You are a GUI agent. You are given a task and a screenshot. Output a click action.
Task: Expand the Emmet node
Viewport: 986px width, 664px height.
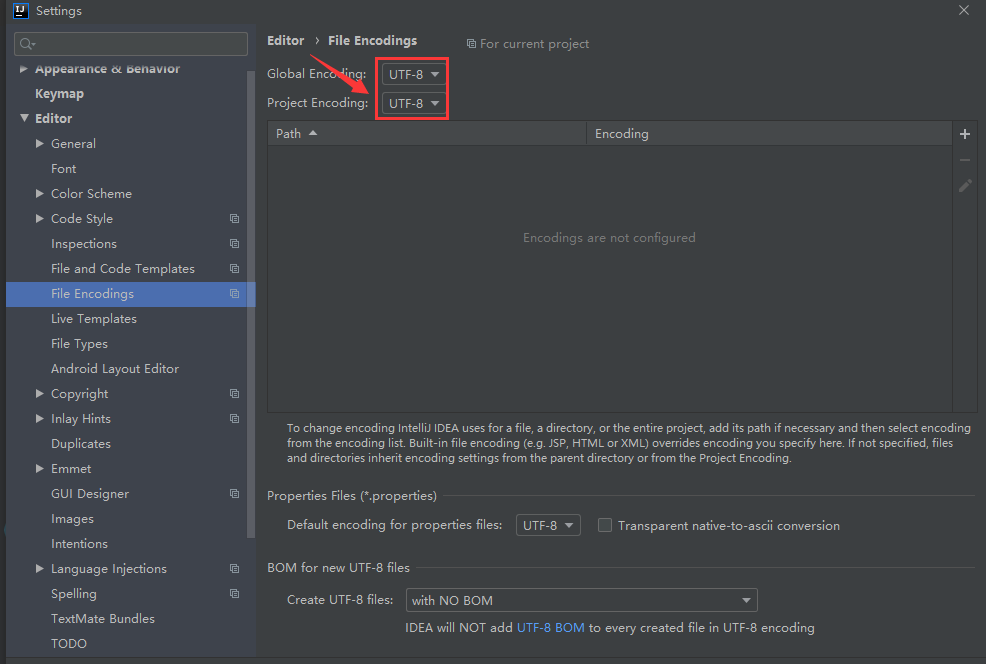tap(40, 468)
